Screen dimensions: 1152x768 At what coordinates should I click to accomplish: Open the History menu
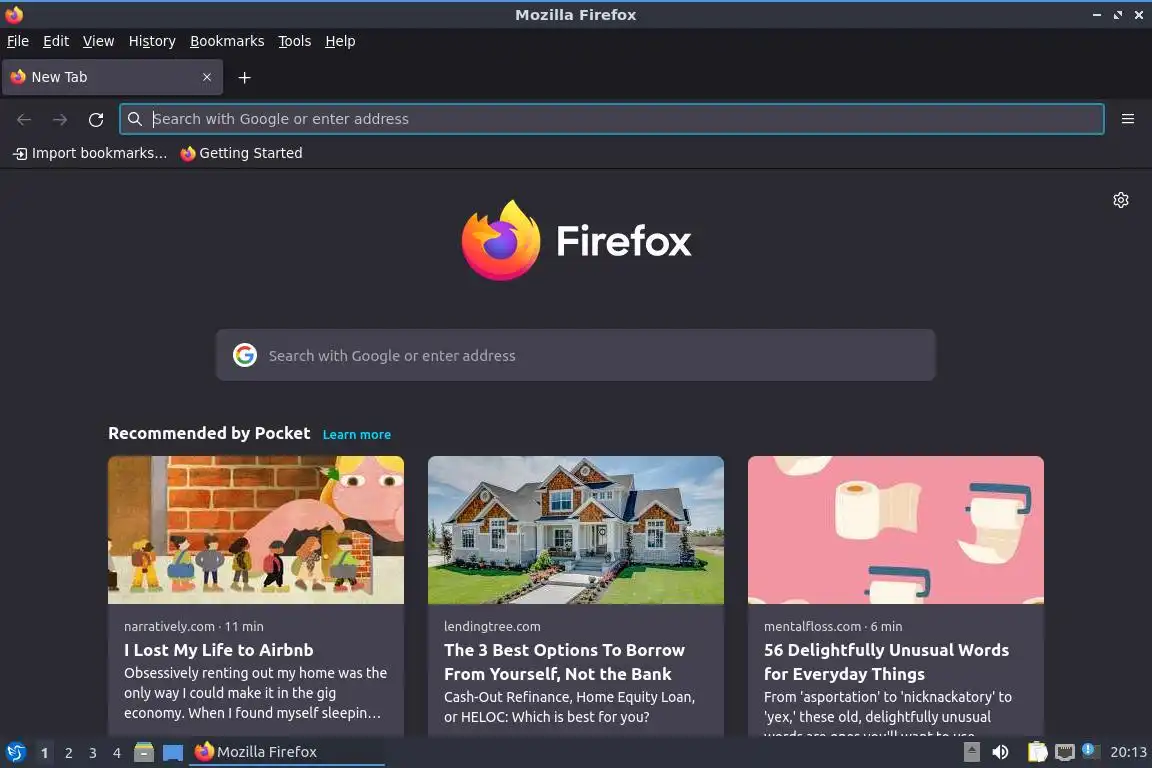[x=152, y=41]
